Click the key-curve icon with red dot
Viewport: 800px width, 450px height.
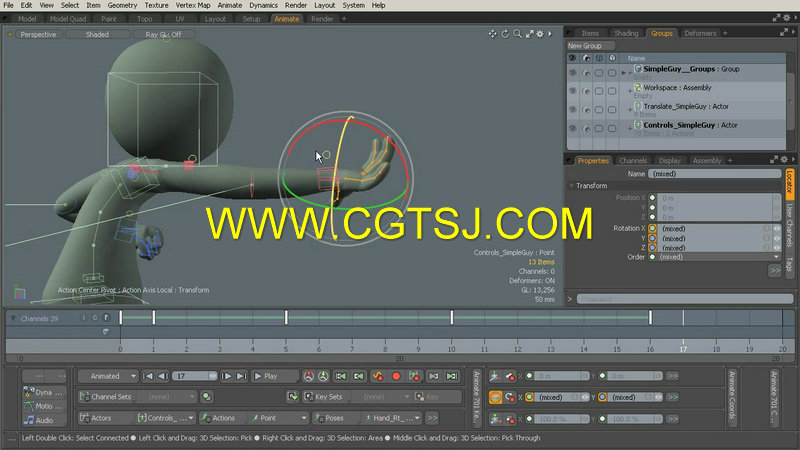click(378, 376)
